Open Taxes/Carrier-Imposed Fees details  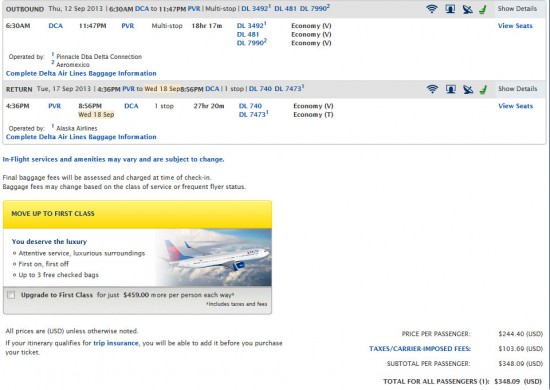click(x=420, y=349)
